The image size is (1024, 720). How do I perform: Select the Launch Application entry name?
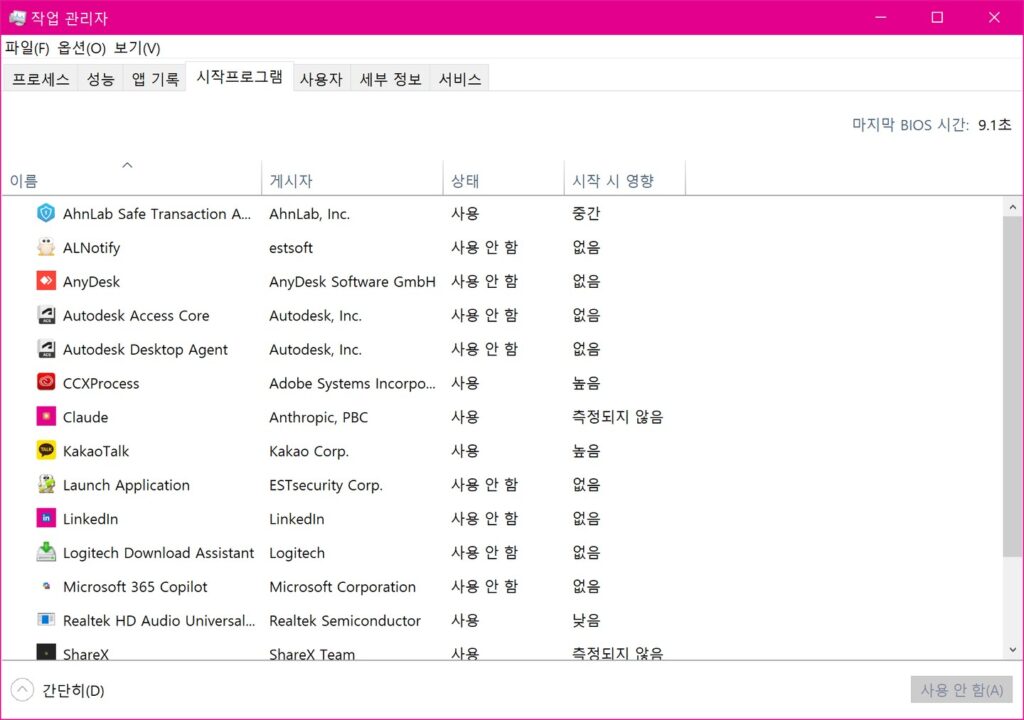(126, 485)
